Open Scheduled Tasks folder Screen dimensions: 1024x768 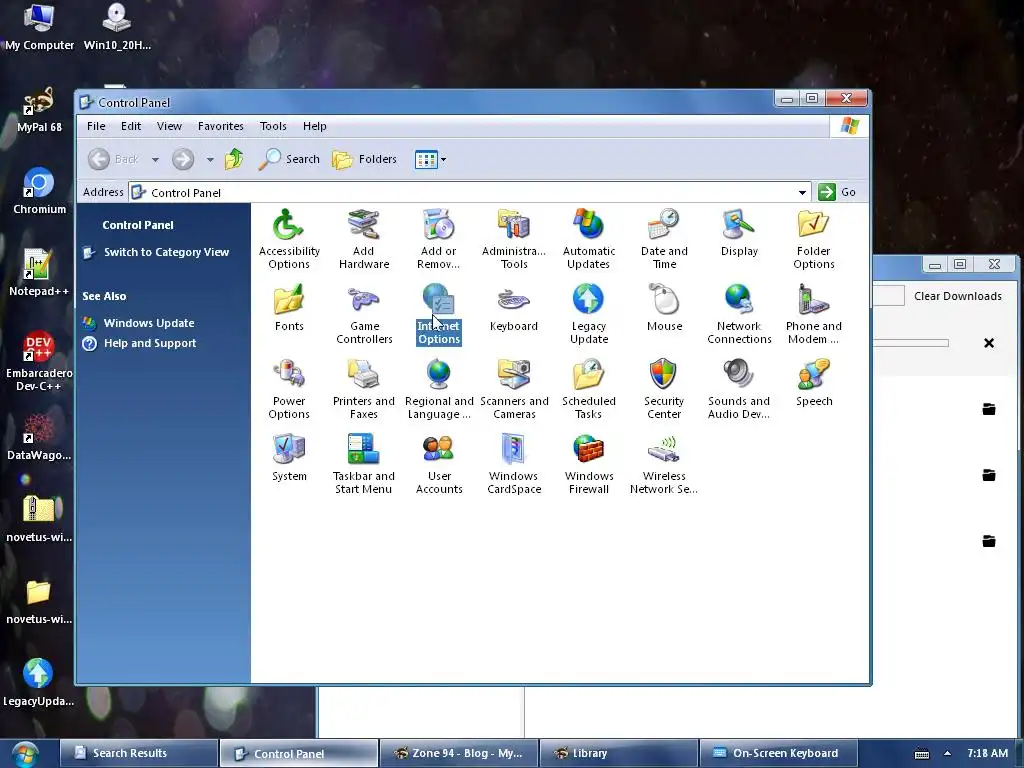tap(588, 389)
